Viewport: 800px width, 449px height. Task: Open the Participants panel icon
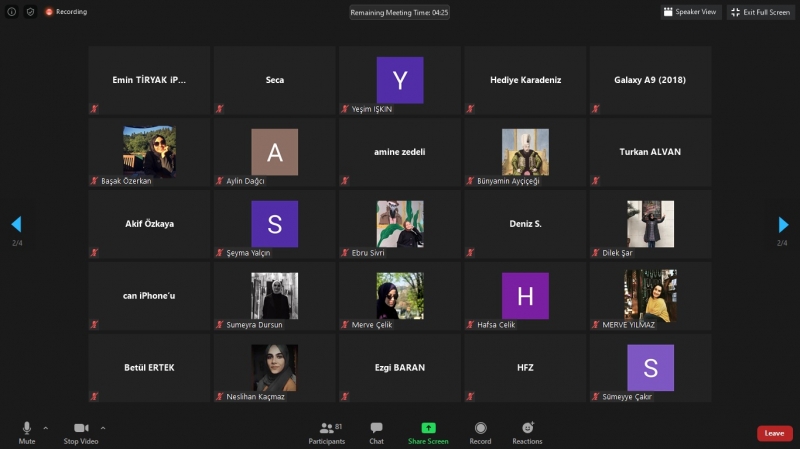(x=325, y=428)
